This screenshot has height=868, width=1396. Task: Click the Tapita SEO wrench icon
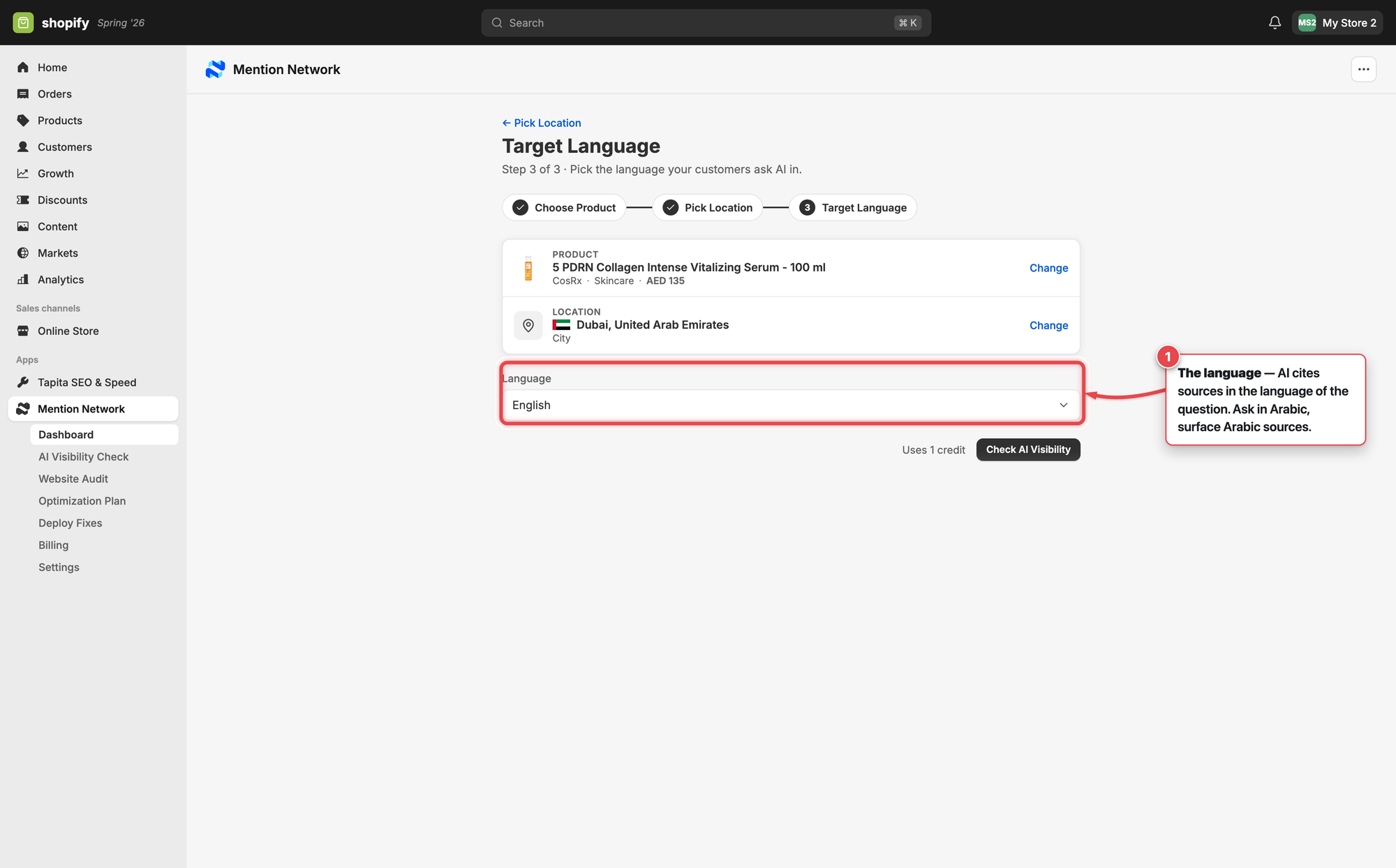click(x=23, y=382)
